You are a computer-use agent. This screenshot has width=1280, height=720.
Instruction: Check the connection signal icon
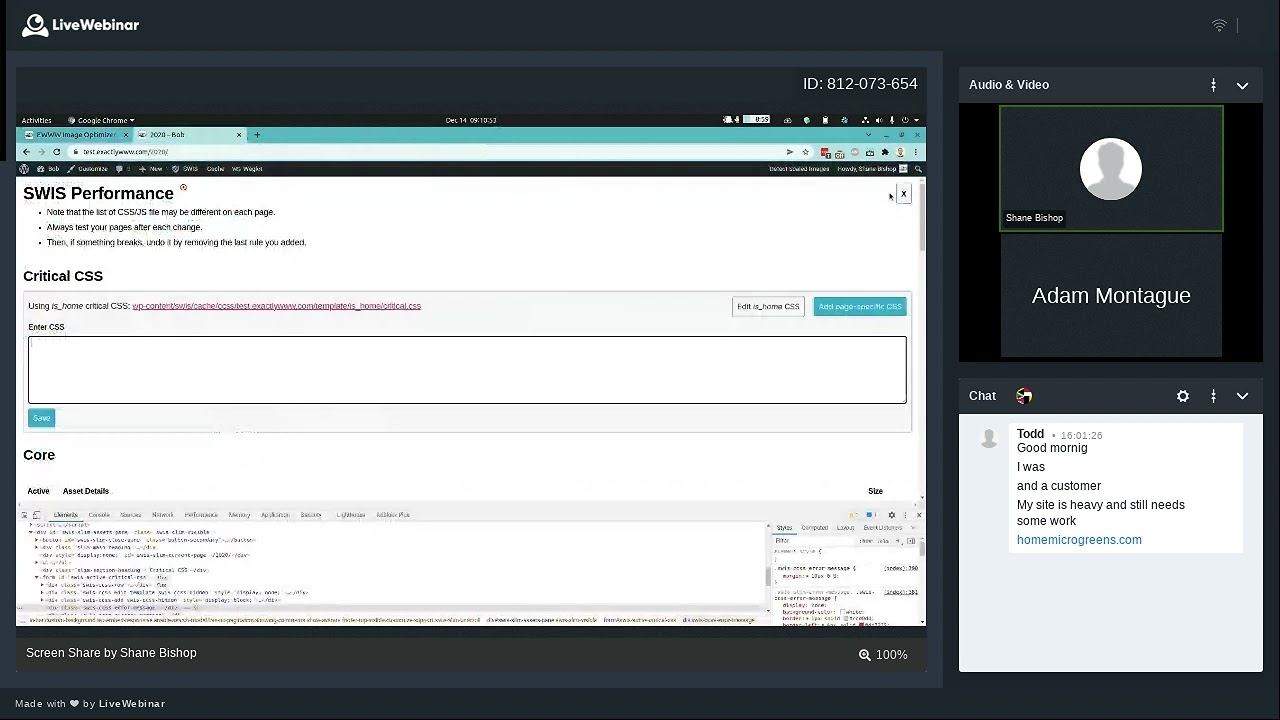click(x=1219, y=25)
